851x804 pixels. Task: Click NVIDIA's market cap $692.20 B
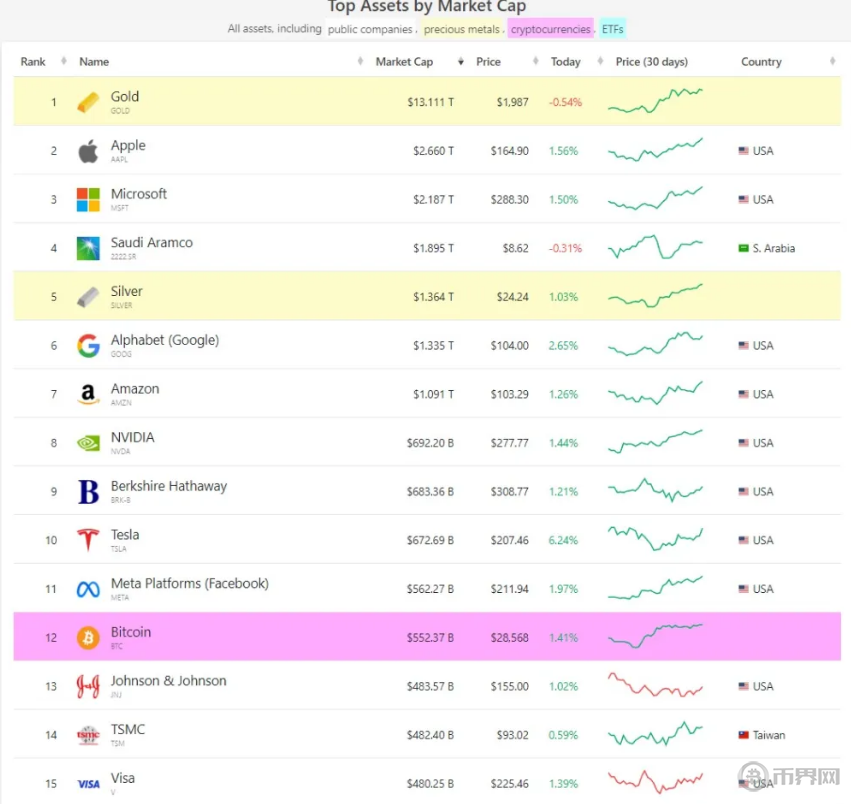[x=430, y=443]
